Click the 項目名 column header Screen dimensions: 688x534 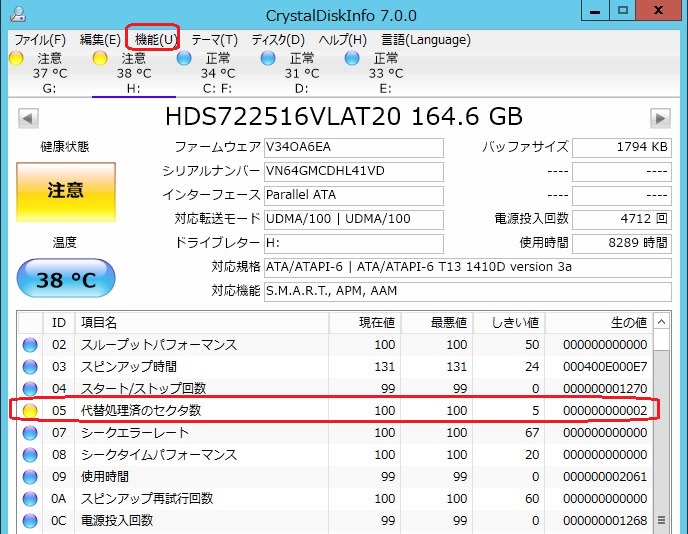coord(202,323)
